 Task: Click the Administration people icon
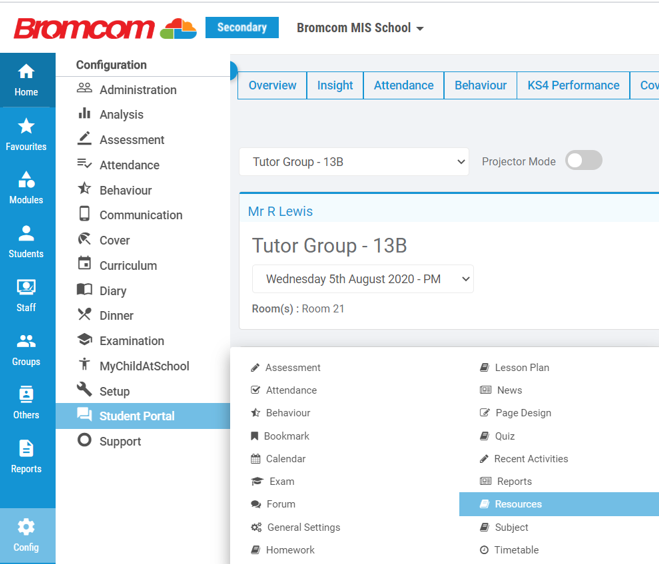(x=84, y=88)
